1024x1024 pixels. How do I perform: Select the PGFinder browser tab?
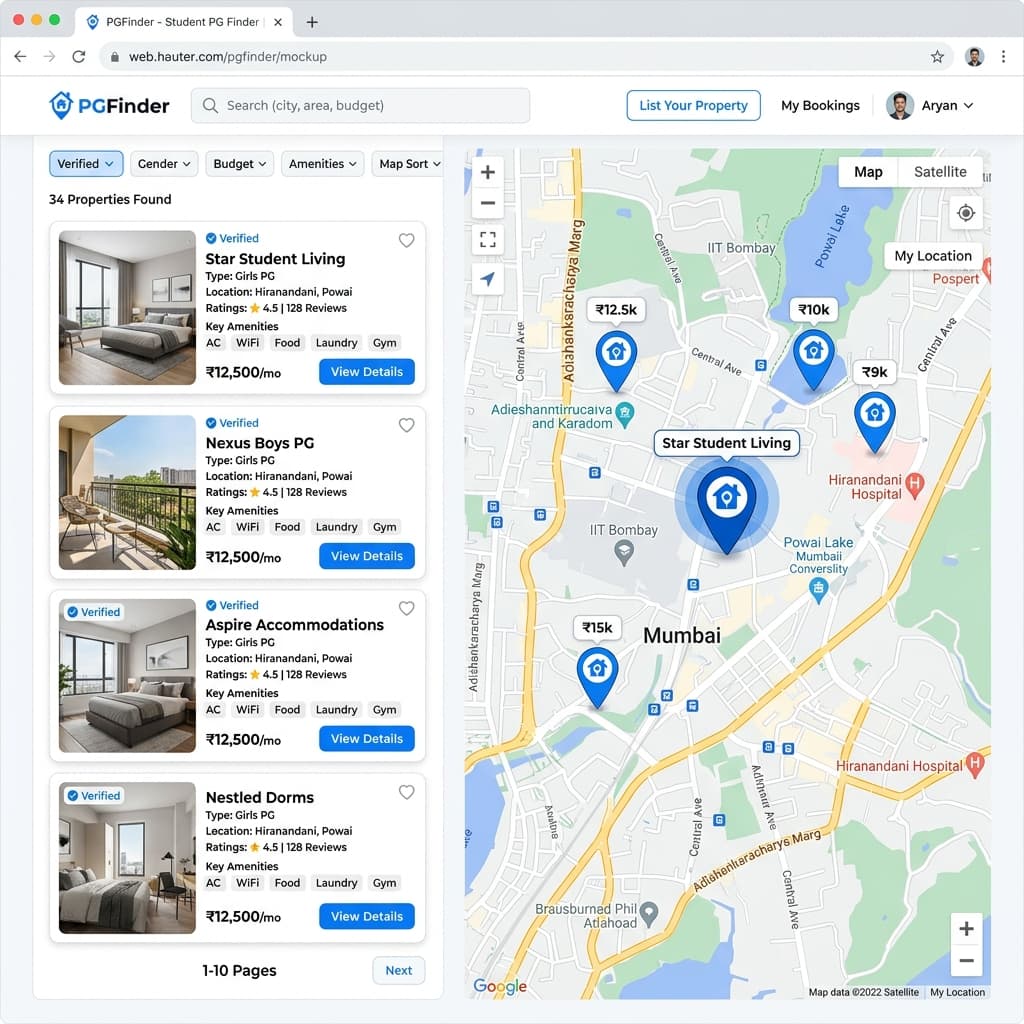(x=183, y=22)
